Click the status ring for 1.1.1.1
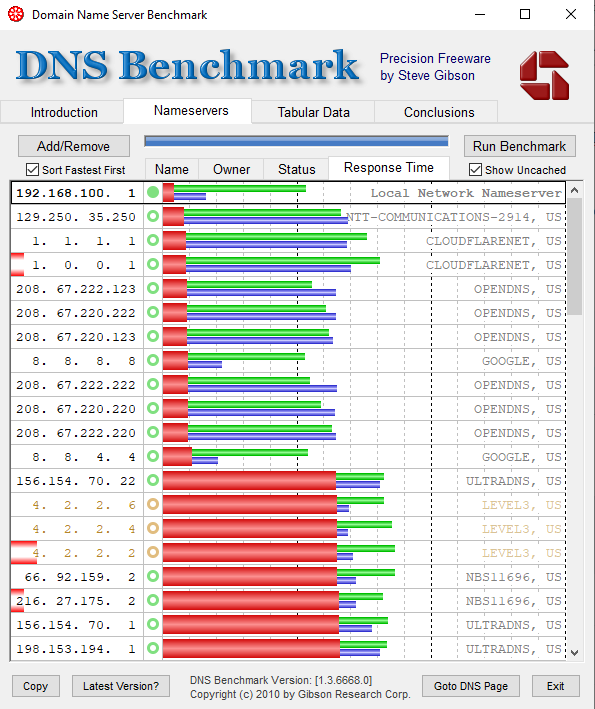The image size is (595, 709). pos(153,241)
